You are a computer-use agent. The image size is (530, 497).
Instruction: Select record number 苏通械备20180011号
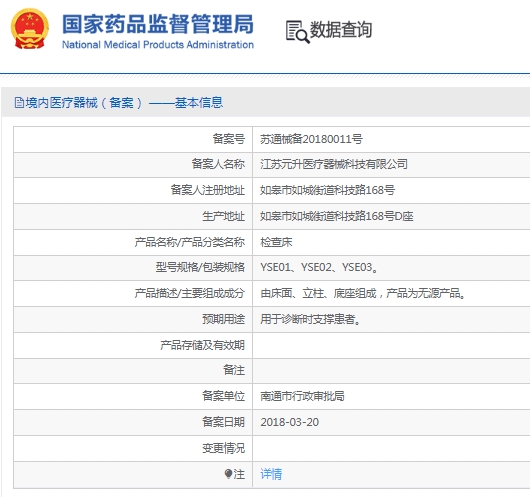click(x=311, y=139)
